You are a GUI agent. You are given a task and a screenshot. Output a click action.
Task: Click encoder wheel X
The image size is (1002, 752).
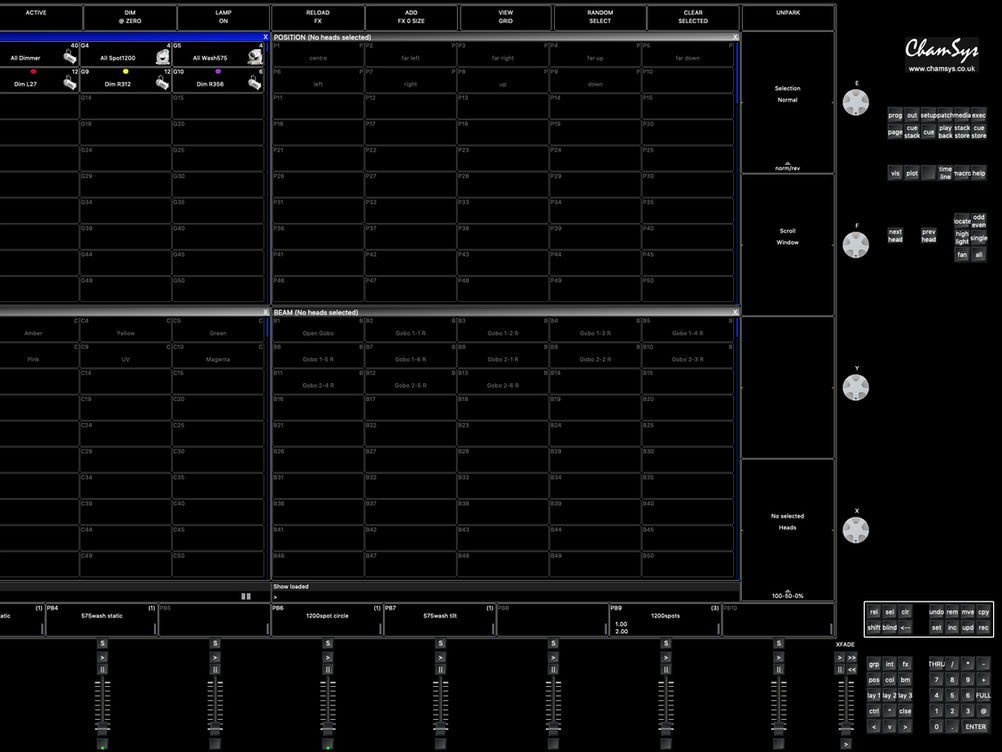(856, 530)
